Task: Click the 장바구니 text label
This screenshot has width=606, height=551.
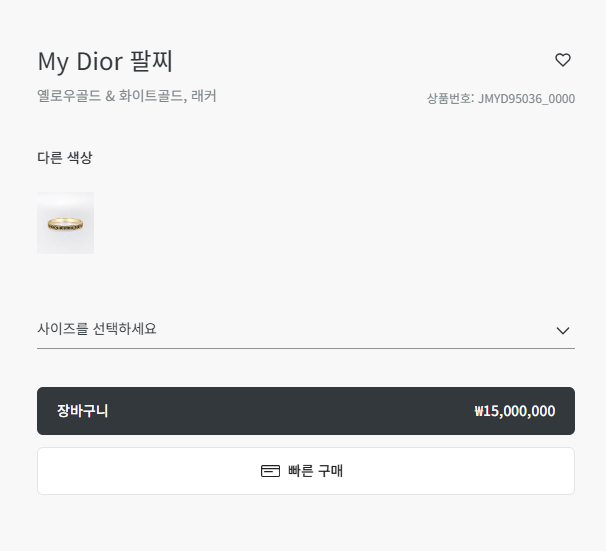Action: point(83,411)
